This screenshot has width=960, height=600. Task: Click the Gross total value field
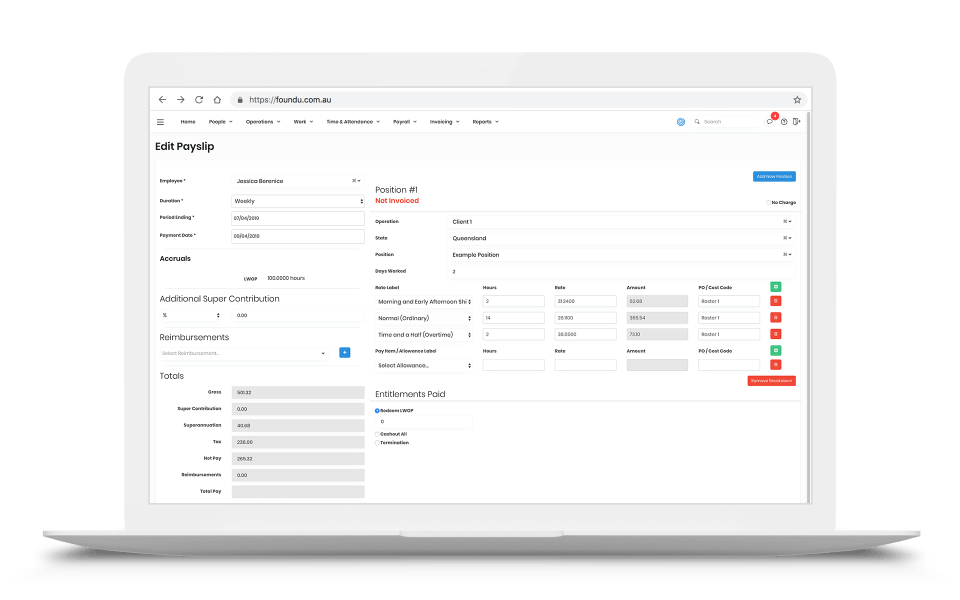298,392
